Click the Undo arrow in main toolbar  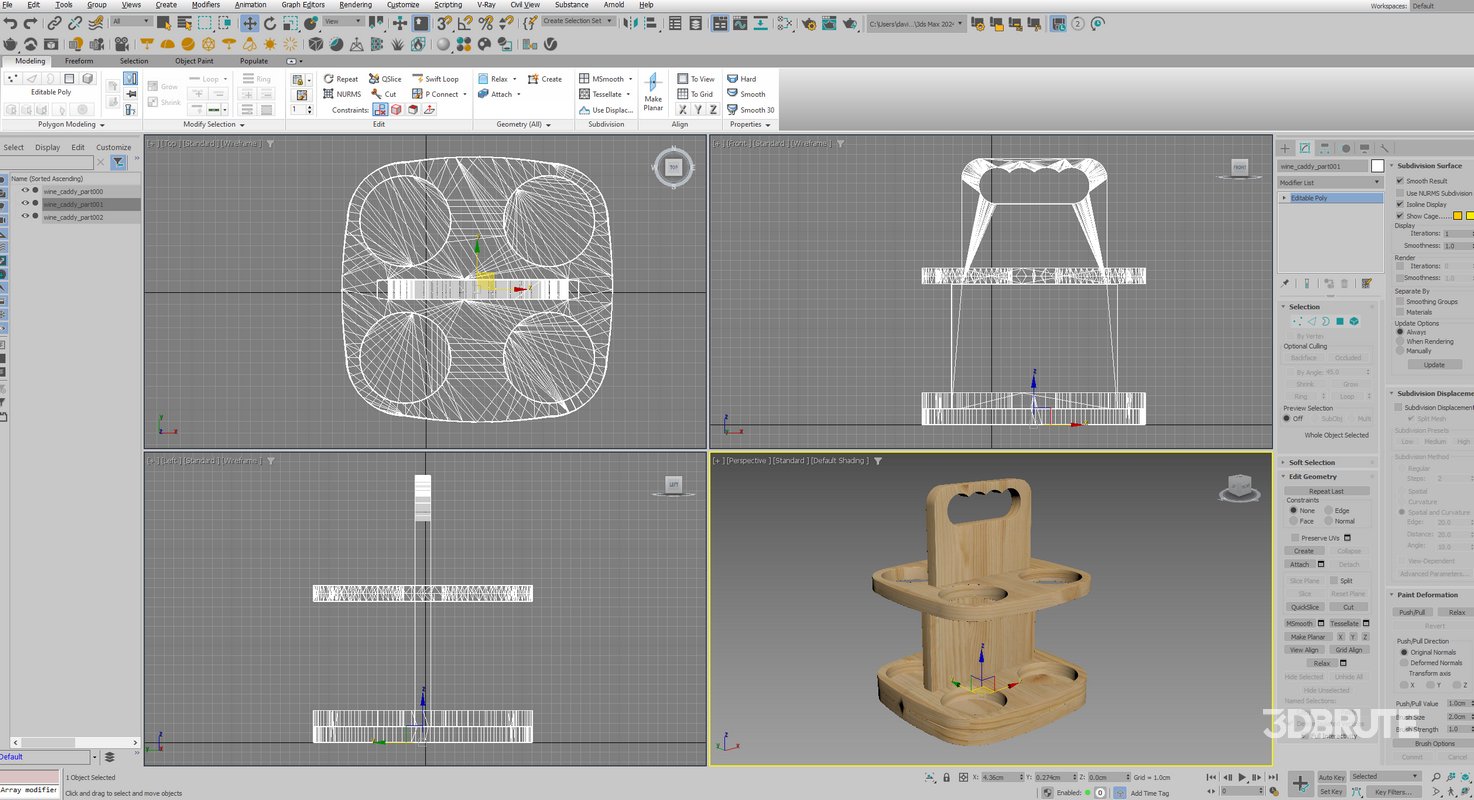tap(10, 22)
